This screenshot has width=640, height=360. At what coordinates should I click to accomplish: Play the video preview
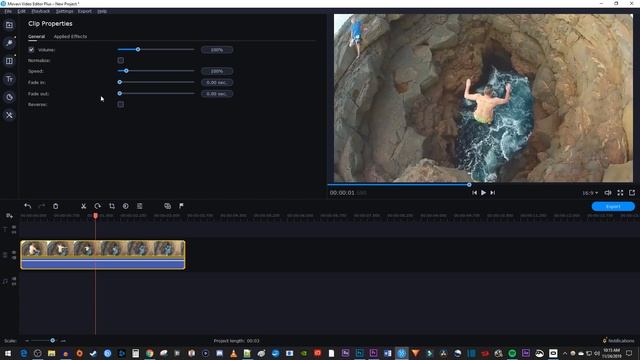click(483, 193)
